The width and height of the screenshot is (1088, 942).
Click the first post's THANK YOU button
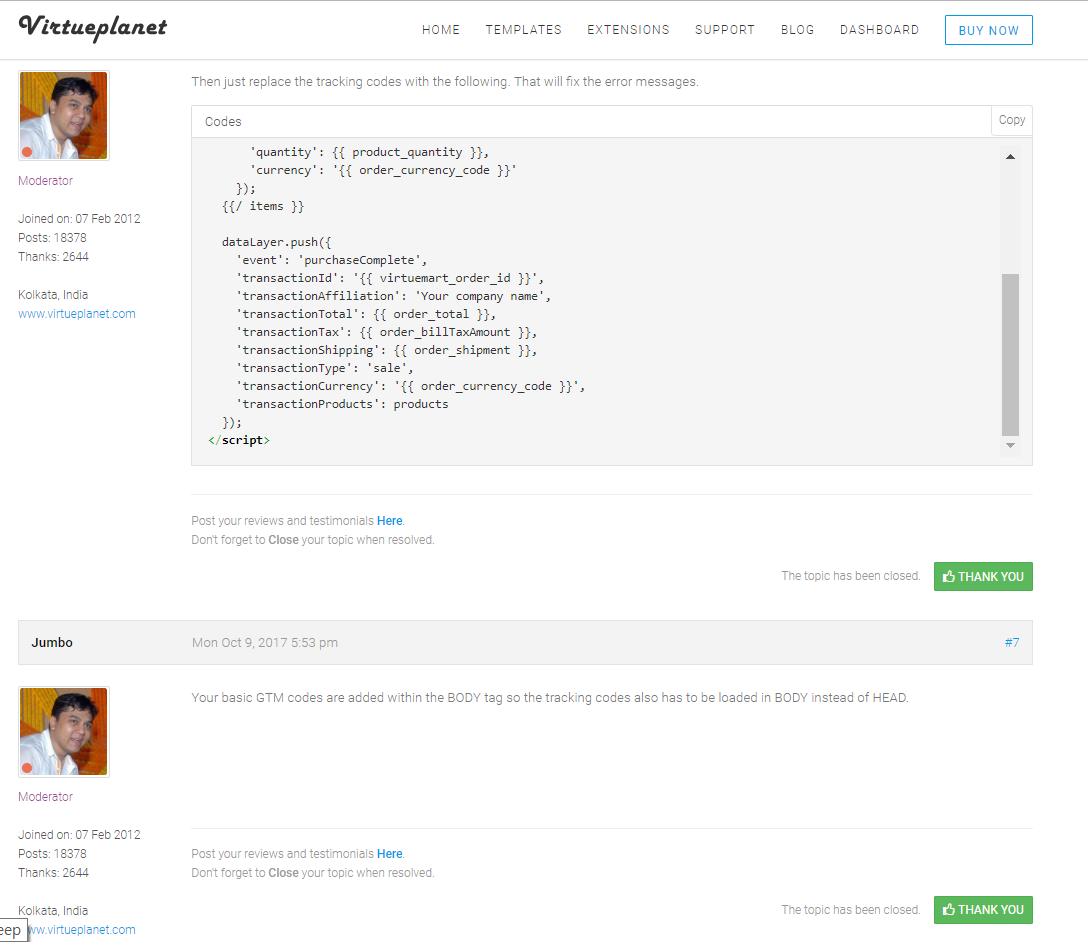click(983, 577)
